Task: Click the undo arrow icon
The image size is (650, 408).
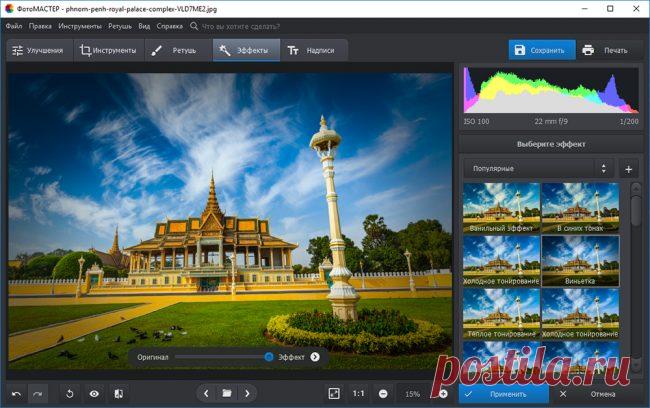Action: click(x=17, y=394)
